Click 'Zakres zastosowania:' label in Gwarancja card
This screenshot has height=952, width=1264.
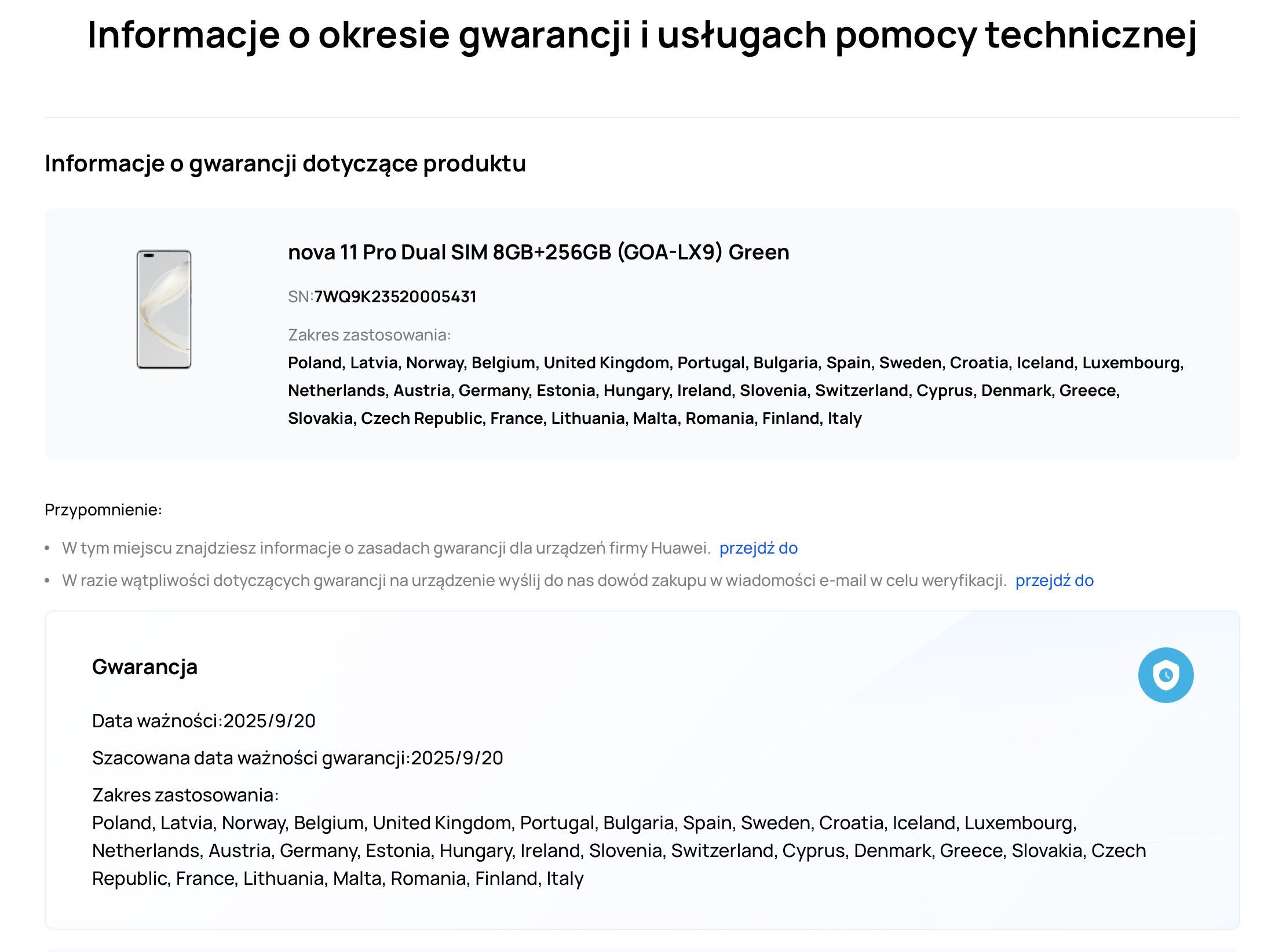tap(185, 795)
